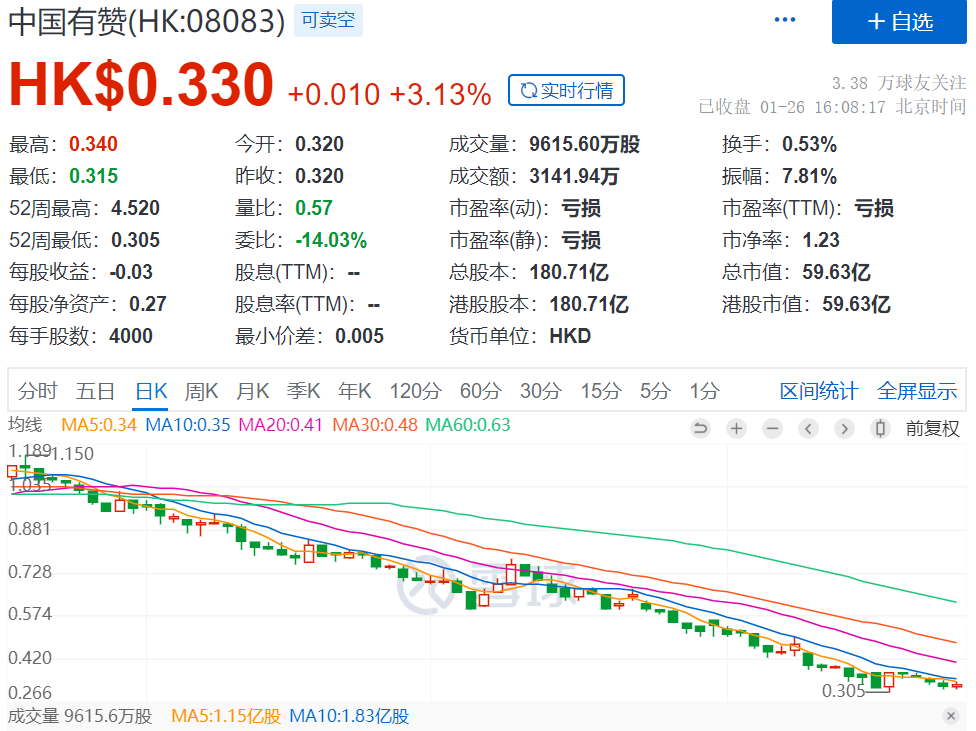Select the 60分 interval tab
Image resolution: width=976 pixels, height=731 pixels.
point(481,391)
